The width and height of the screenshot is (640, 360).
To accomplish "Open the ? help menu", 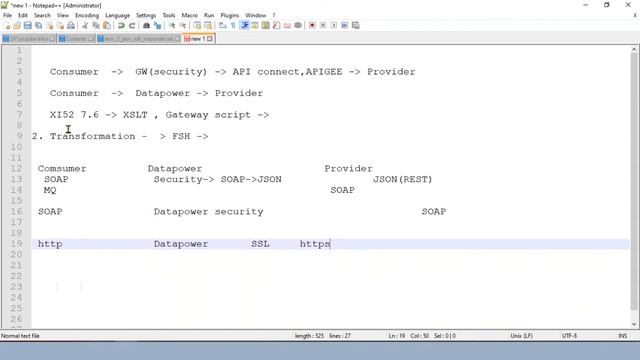I will pyautogui.click(x=274, y=16).
